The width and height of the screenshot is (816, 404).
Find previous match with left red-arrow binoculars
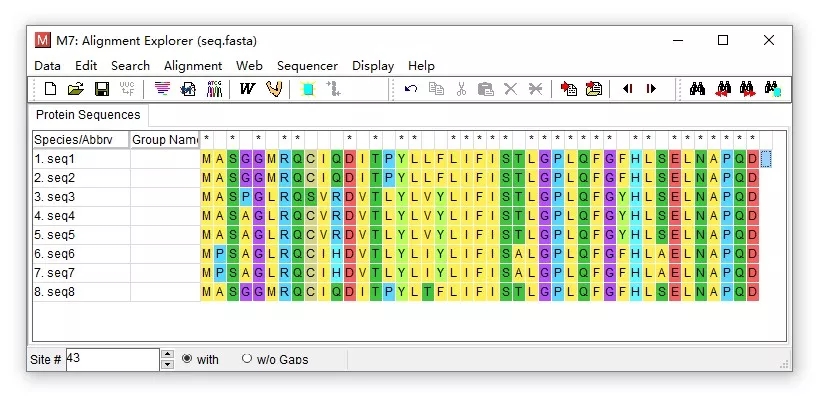[723, 89]
